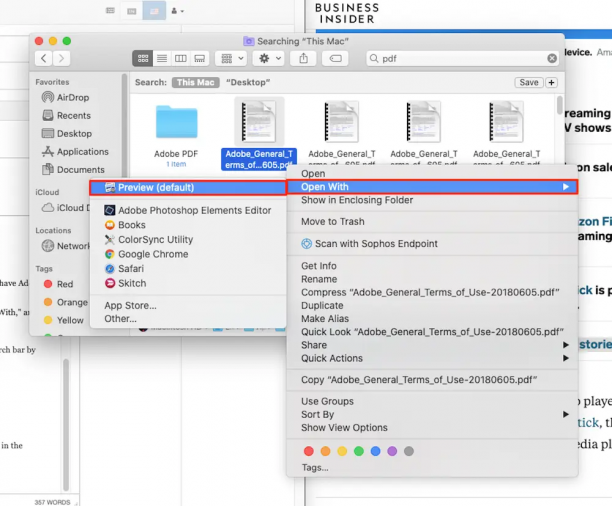This screenshot has width=612, height=506.
Task: Choose Quick Look for the PDF
Action: (432, 332)
